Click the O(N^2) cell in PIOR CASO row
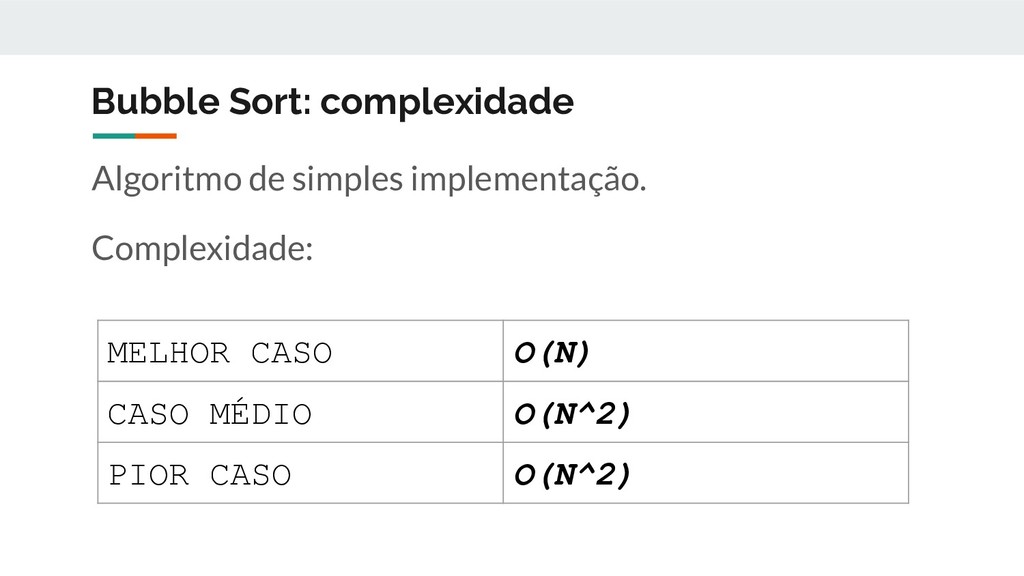Viewport: 1024px width, 576px height. coord(706,473)
